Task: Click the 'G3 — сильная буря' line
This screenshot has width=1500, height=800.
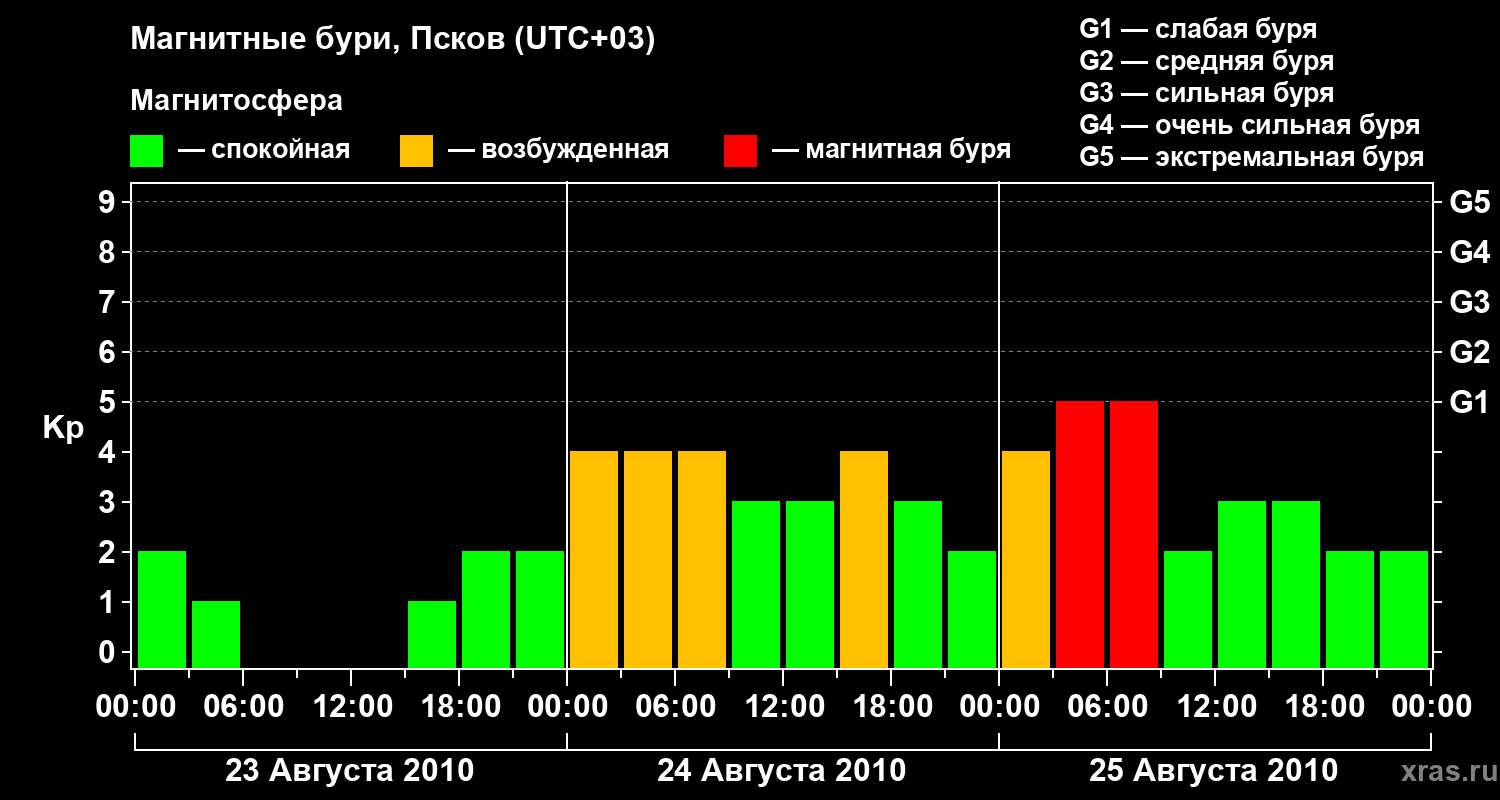Action: [1207, 93]
